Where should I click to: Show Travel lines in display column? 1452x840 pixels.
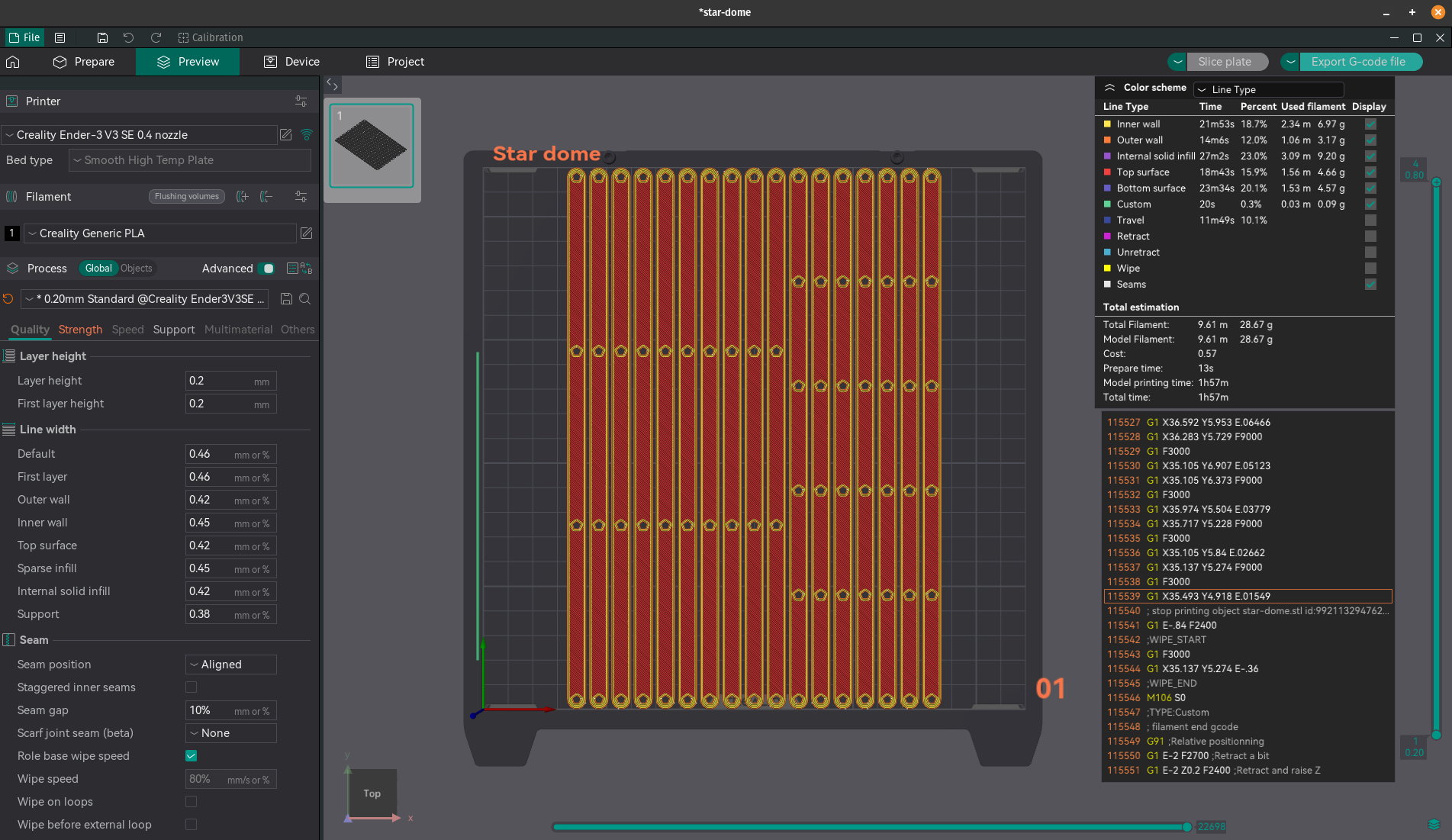pos(1370,220)
